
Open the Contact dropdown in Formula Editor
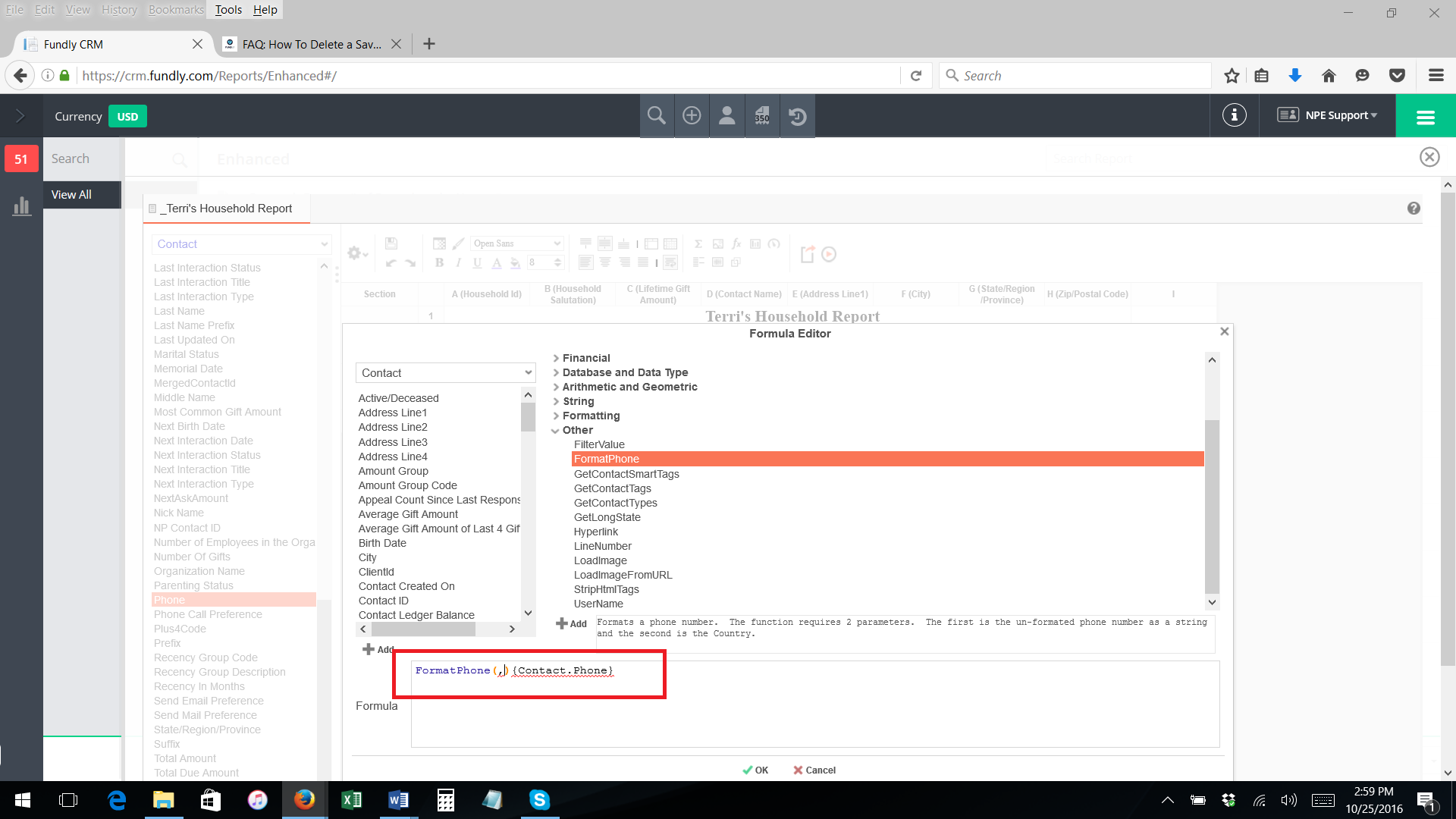pos(445,373)
